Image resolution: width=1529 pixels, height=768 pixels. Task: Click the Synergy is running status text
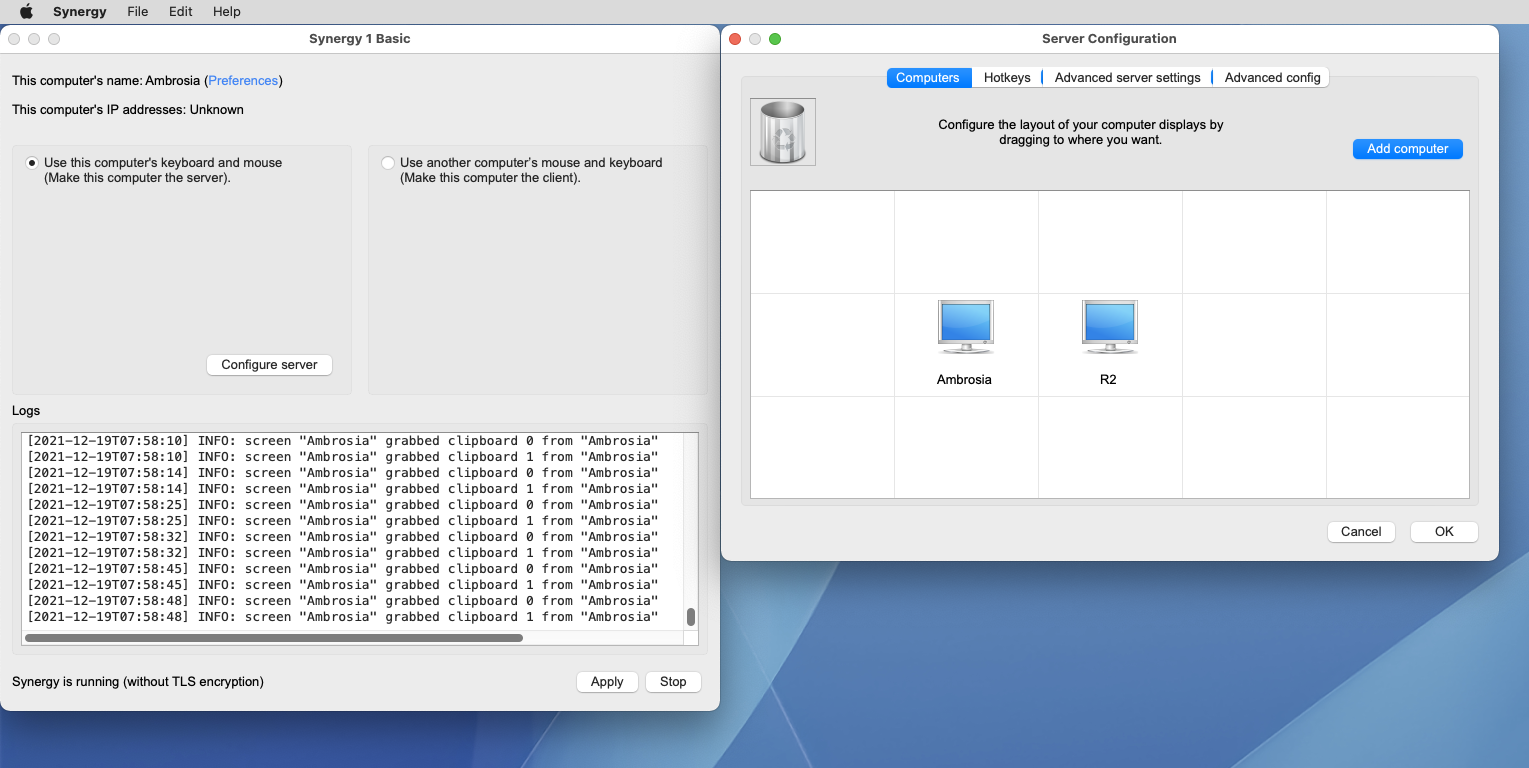[x=138, y=682]
